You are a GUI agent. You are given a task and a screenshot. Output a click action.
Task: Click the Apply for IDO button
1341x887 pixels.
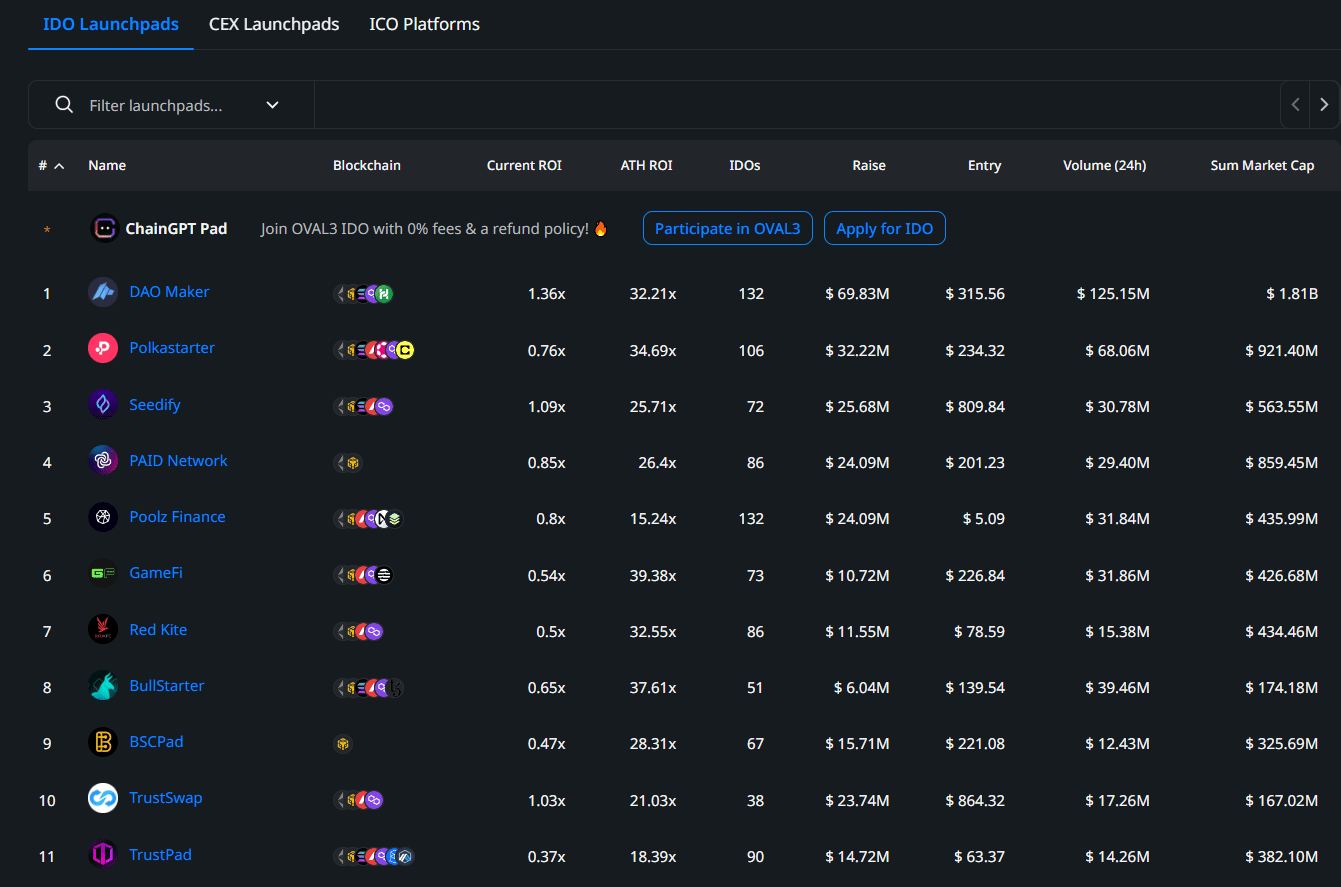click(885, 228)
